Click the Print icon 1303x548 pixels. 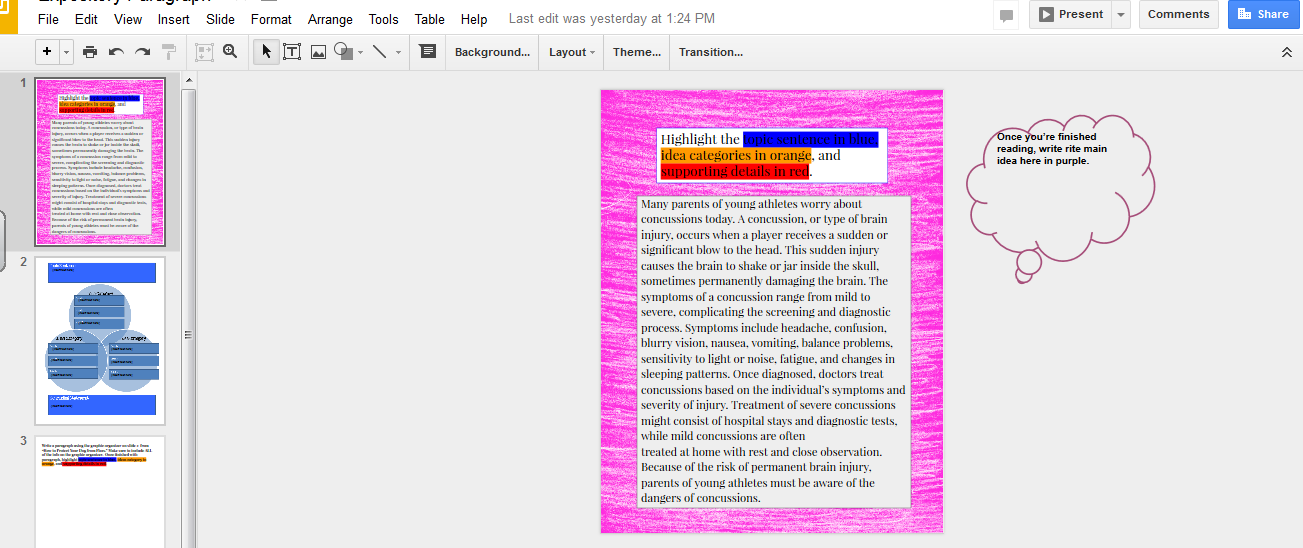click(90, 52)
